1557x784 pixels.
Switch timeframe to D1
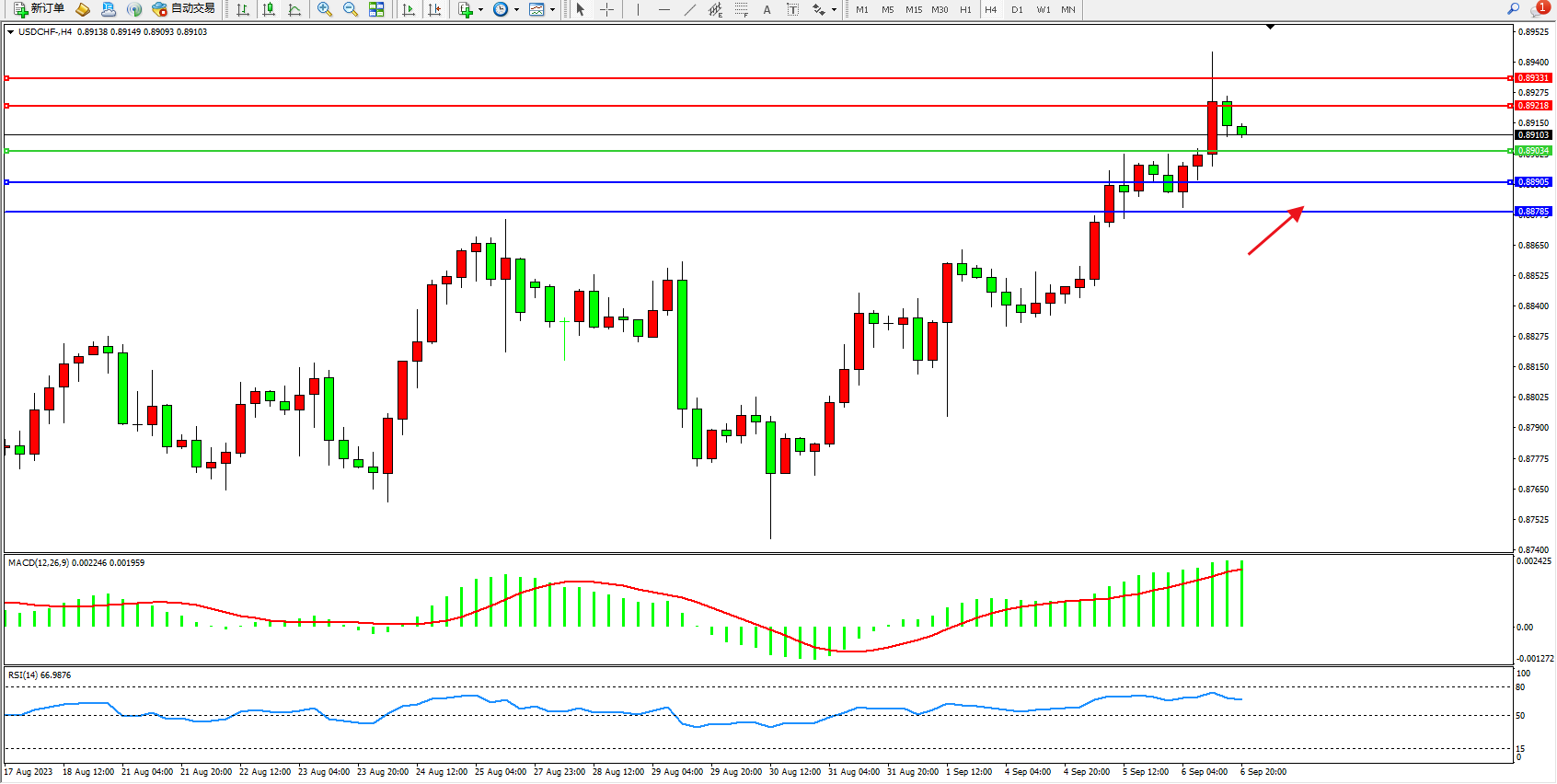click(1017, 9)
